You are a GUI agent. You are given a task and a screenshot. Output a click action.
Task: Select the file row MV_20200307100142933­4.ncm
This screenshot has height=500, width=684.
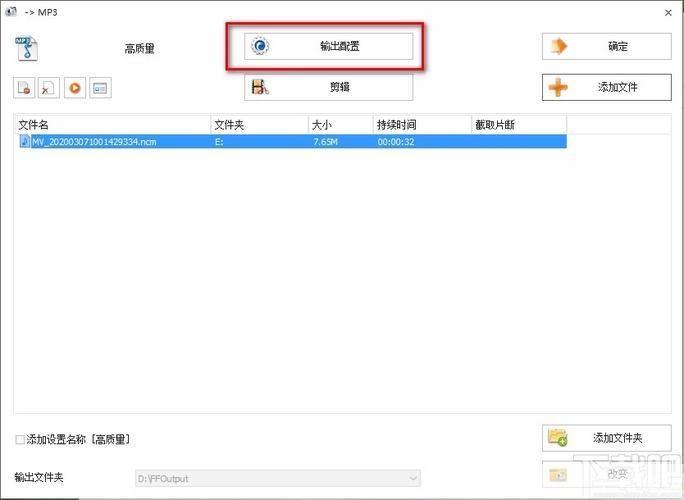click(x=291, y=141)
